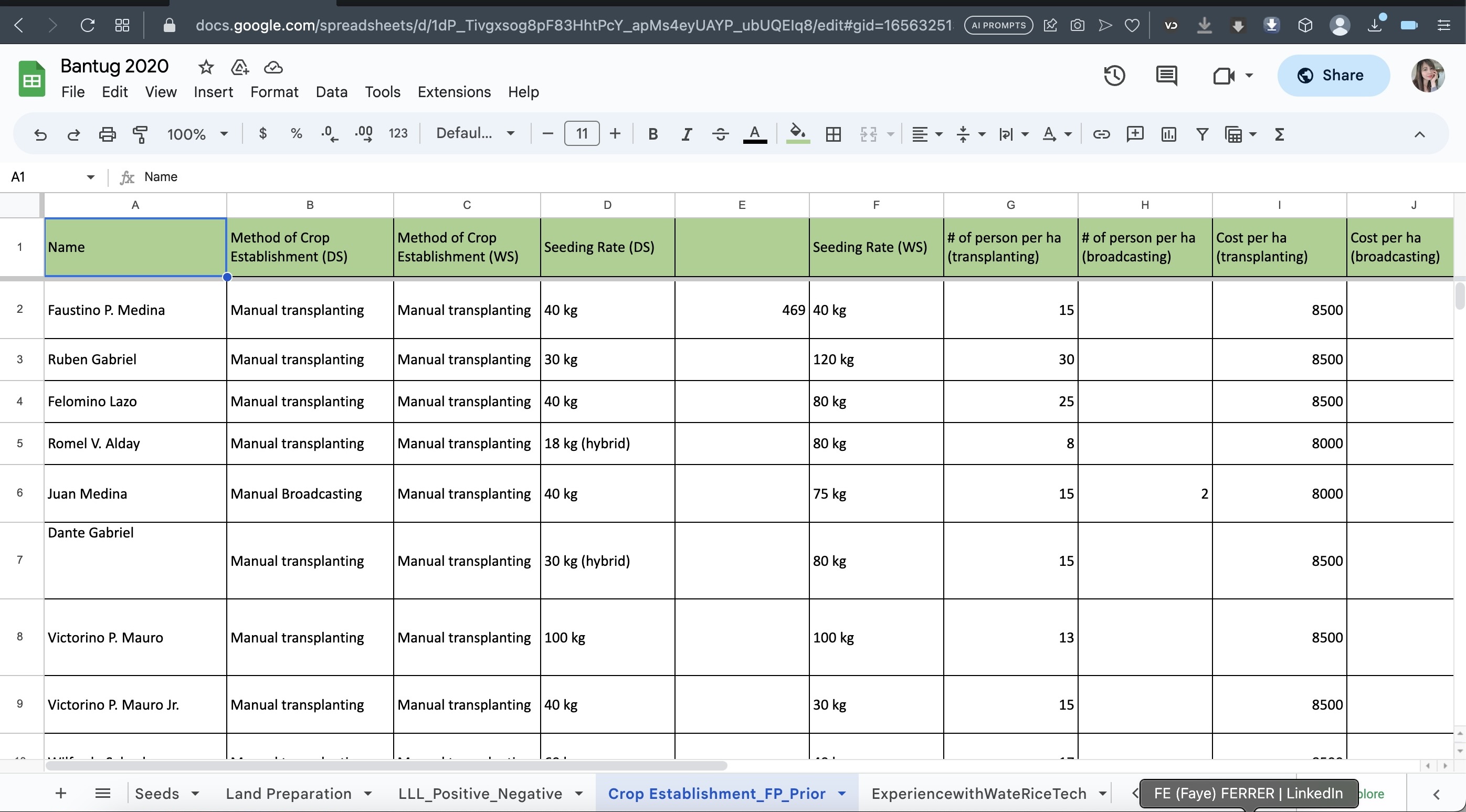Add a new sheet with plus button
Viewport: 1466px width, 812px height.
tap(61, 793)
